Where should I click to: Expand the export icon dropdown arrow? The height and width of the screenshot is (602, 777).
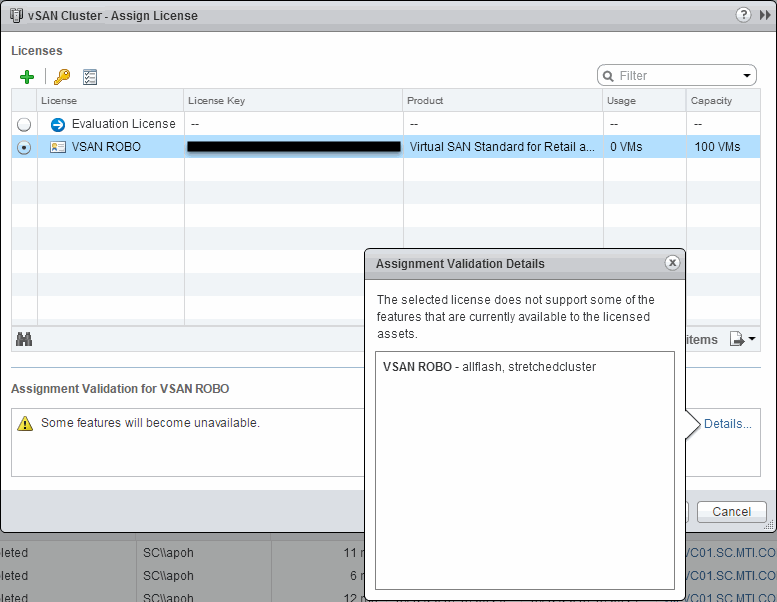coord(752,340)
